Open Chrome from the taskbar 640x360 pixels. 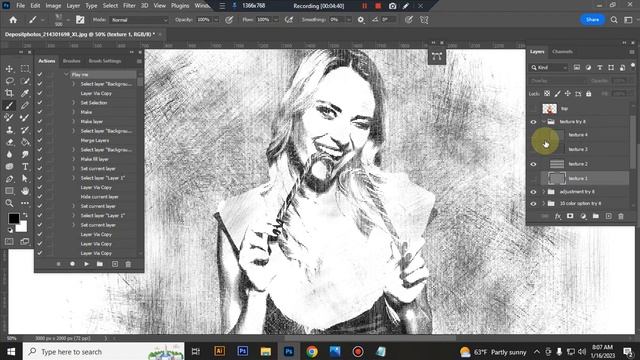(312, 351)
